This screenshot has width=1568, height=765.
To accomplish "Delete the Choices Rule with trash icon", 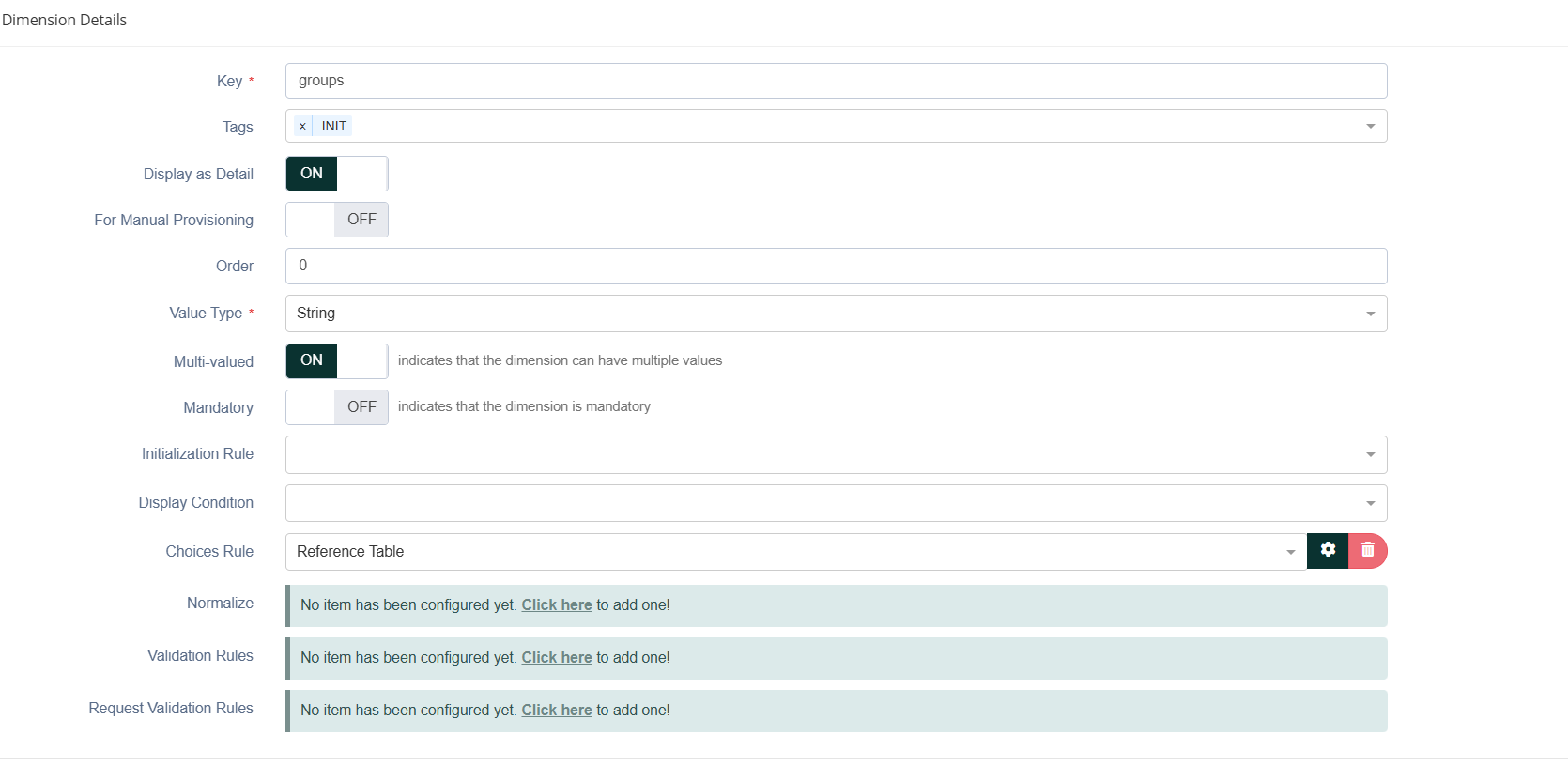I will (x=1368, y=551).
